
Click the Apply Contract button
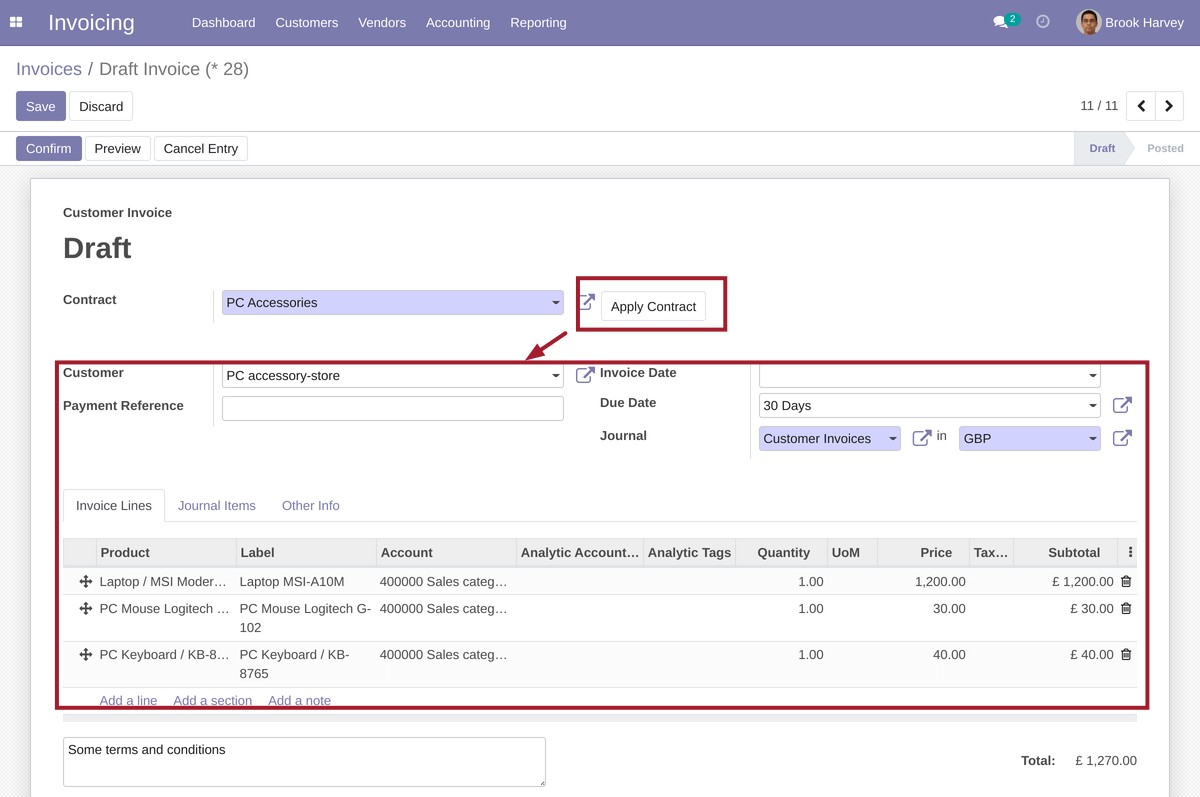pos(653,306)
